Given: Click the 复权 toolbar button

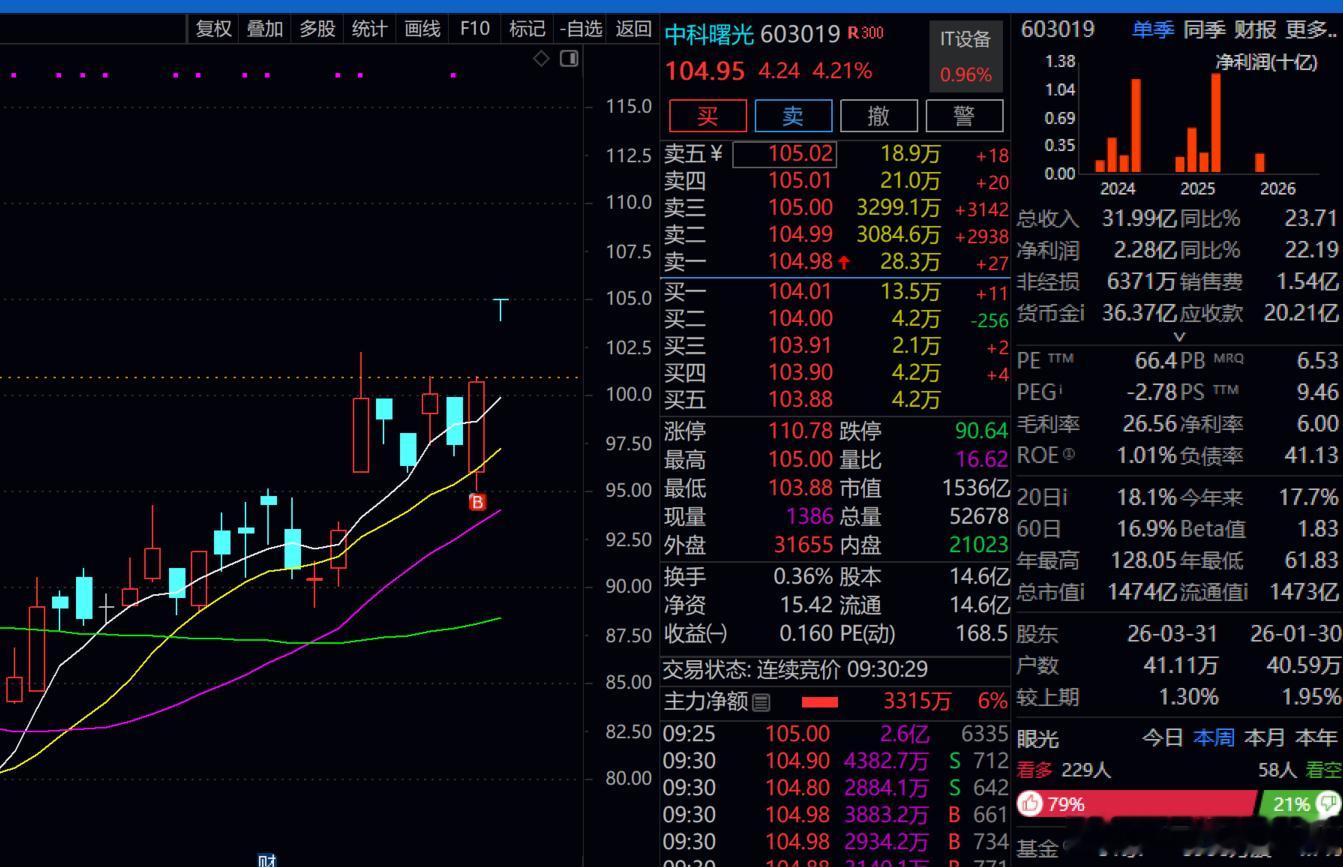Looking at the screenshot, I should click(214, 29).
